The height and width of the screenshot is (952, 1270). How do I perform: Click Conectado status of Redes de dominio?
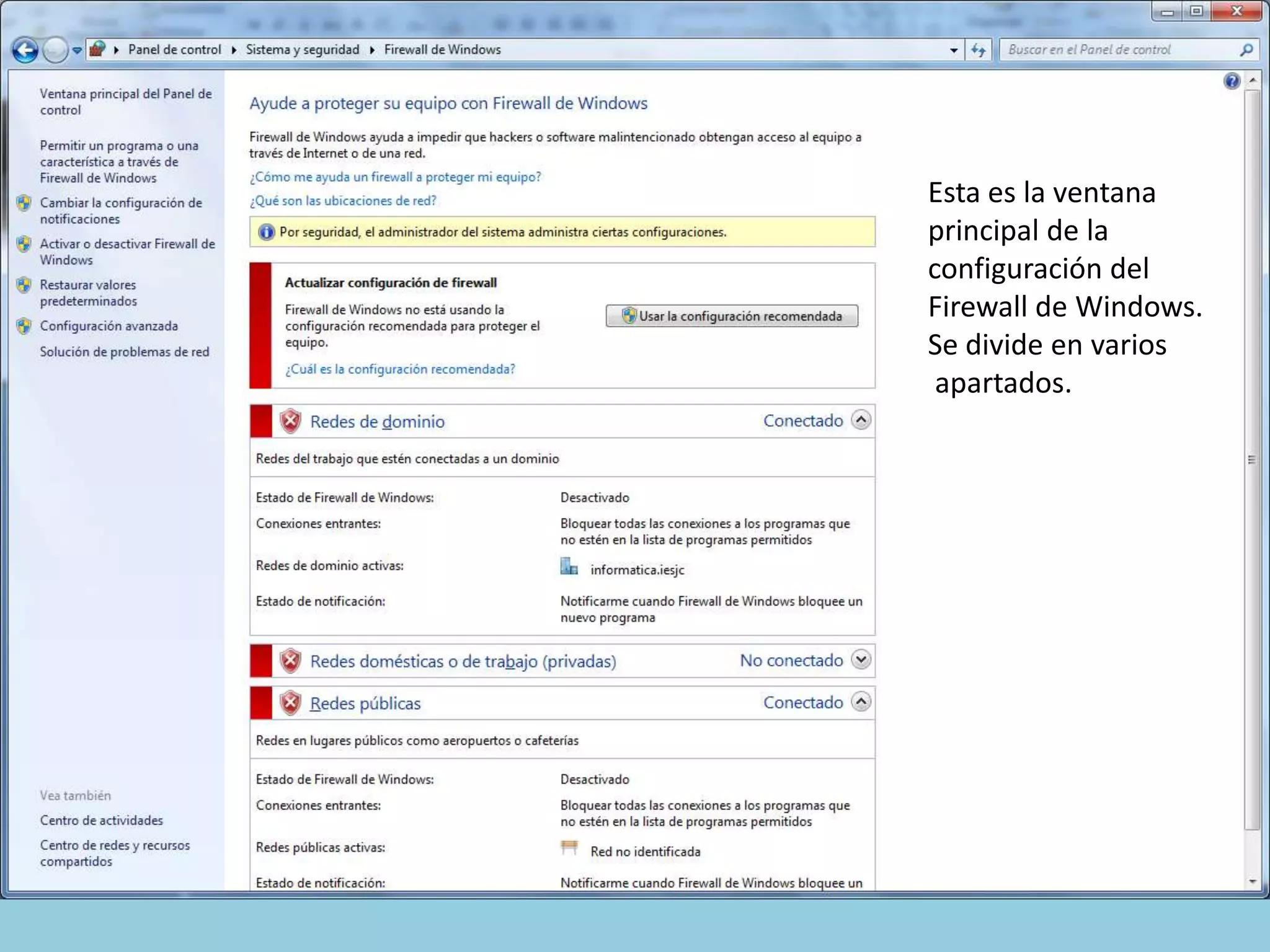click(803, 421)
